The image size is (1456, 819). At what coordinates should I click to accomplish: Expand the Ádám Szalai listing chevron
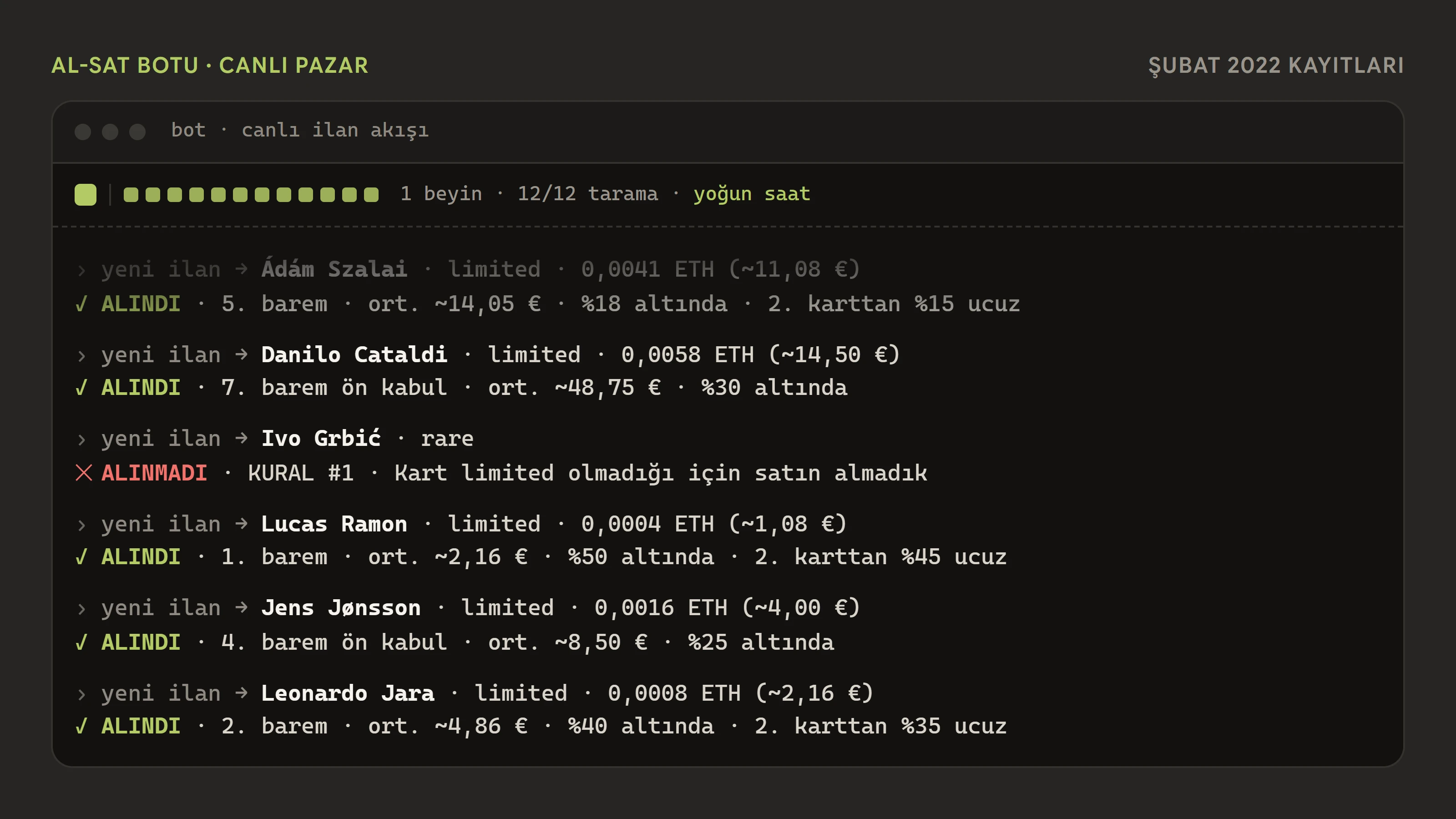pyautogui.click(x=81, y=270)
